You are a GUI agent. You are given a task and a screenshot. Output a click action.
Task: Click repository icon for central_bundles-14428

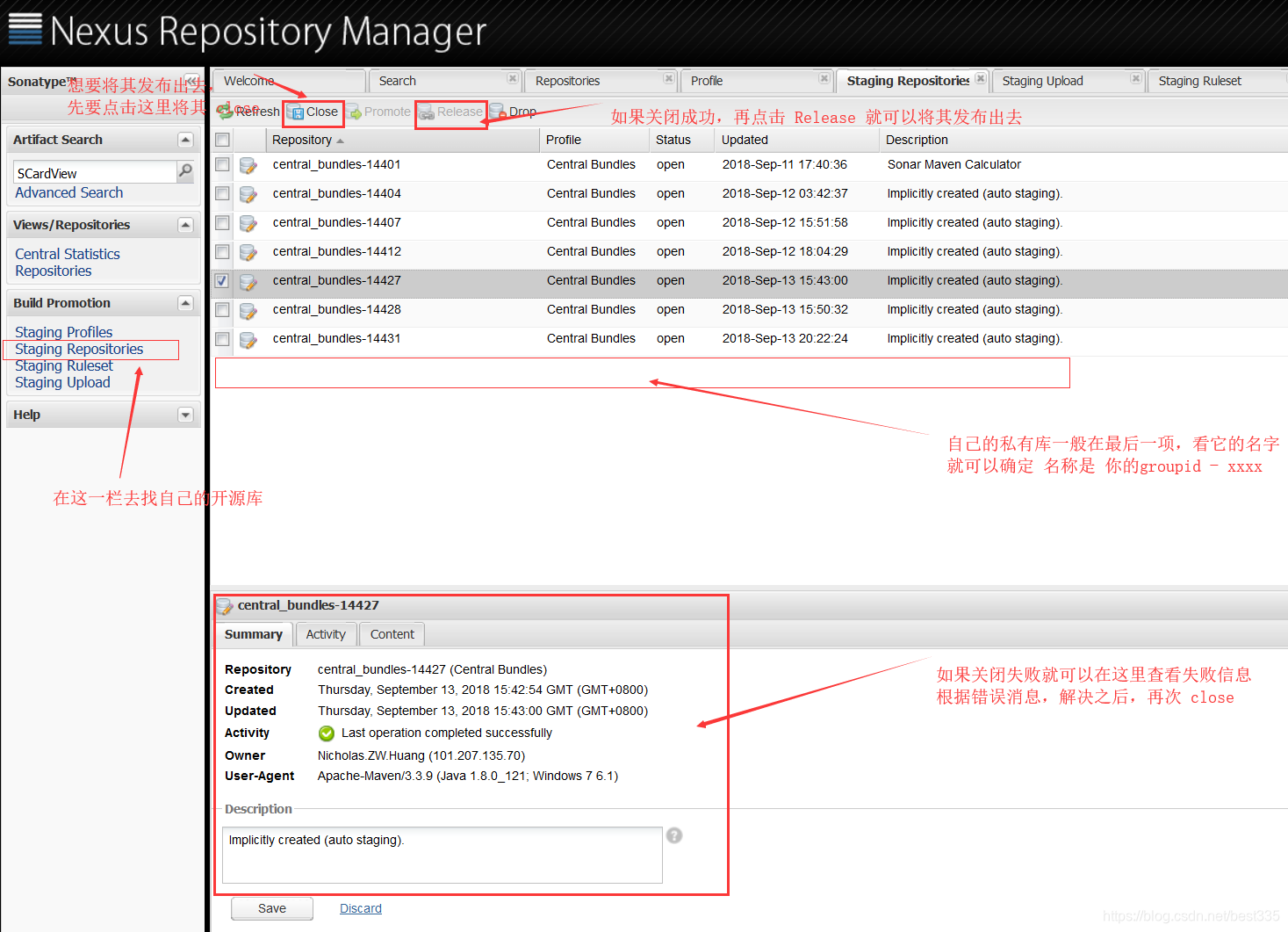[248, 310]
